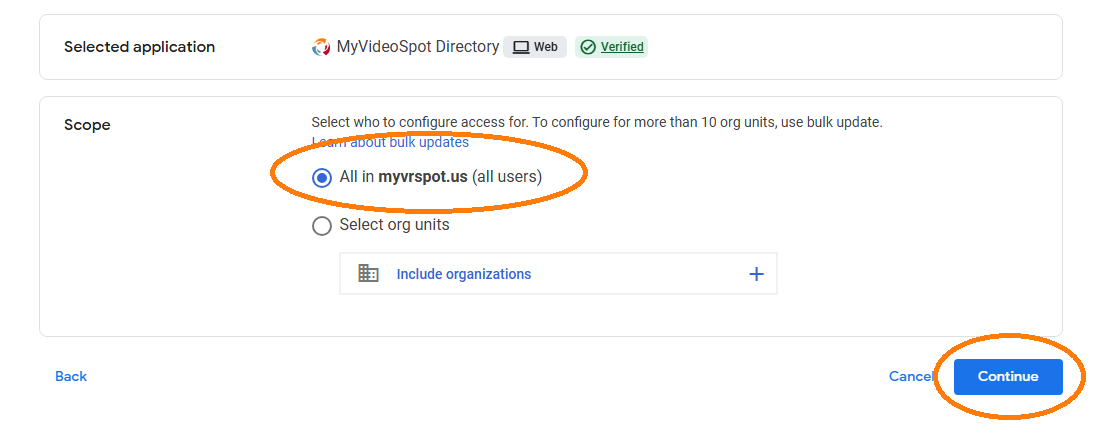Open Learn about bulk updates link

(390, 142)
